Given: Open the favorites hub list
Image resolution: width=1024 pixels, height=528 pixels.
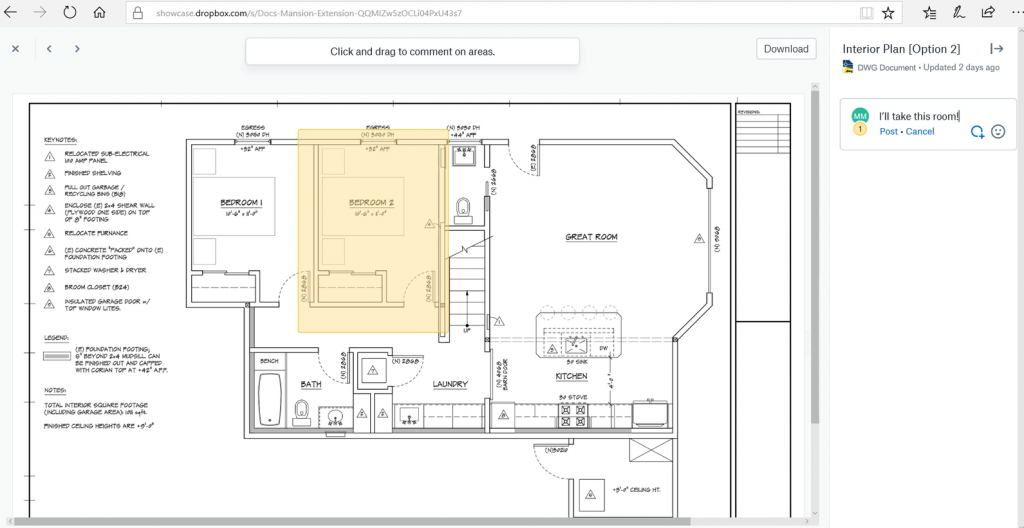Looking at the screenshot, I should click(930, 13).
